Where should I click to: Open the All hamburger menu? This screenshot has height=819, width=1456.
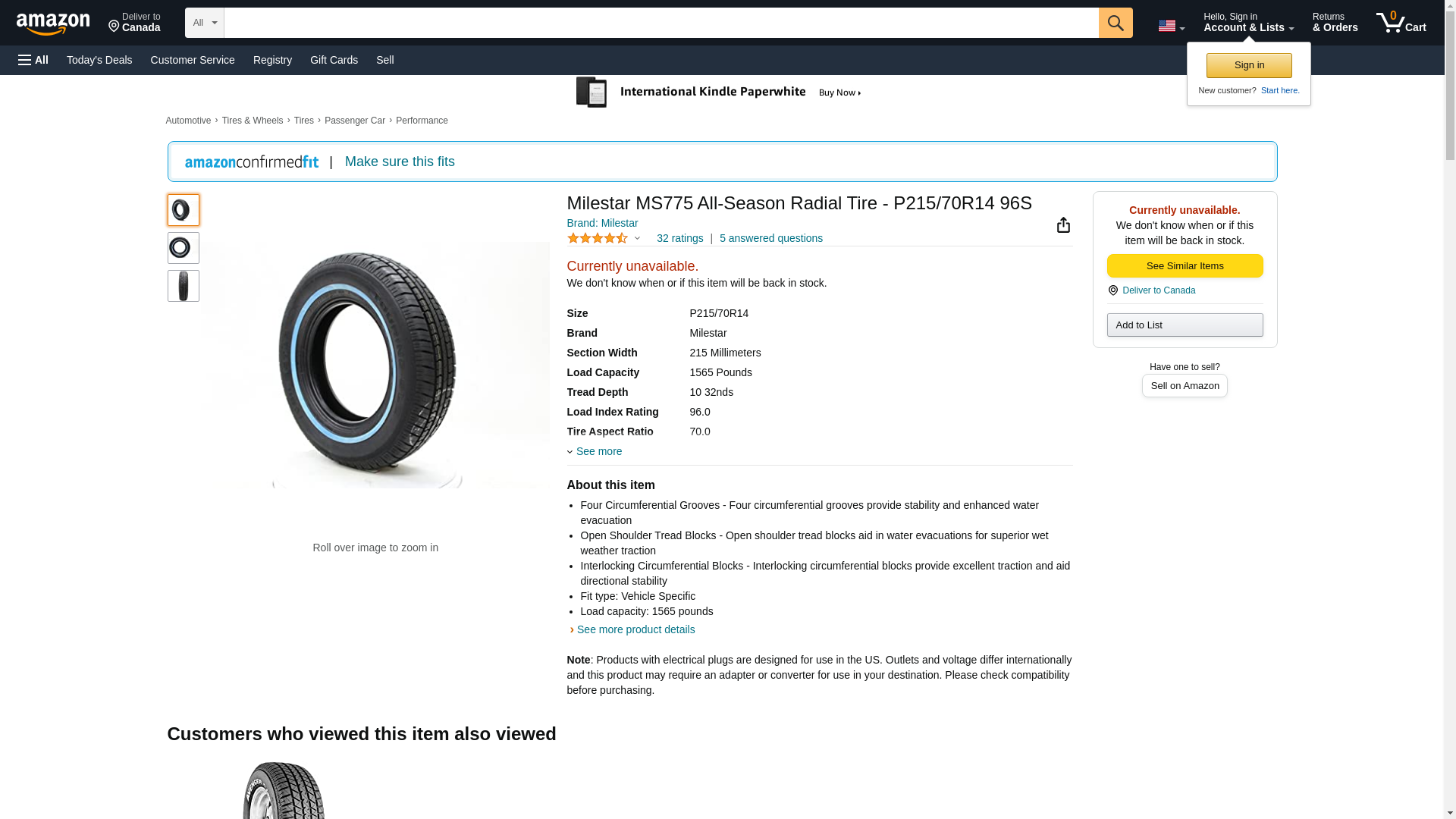tap(33, 60)
